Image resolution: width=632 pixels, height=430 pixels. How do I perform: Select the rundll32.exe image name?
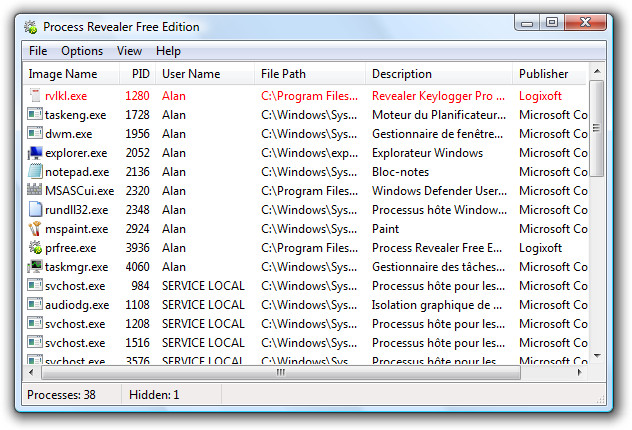tap(77, 210)
